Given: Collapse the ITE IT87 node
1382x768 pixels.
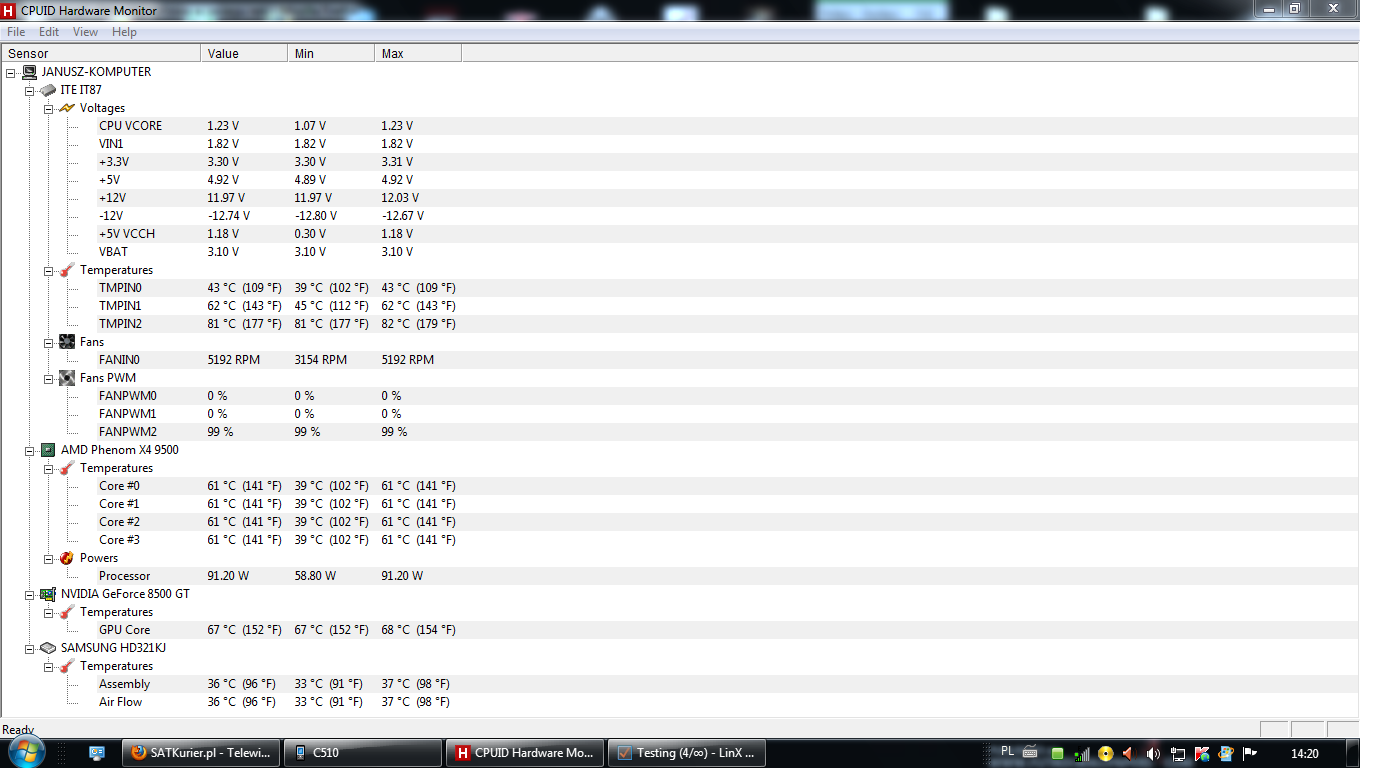Looking at the screenshot, I should (x=30, y=91).
